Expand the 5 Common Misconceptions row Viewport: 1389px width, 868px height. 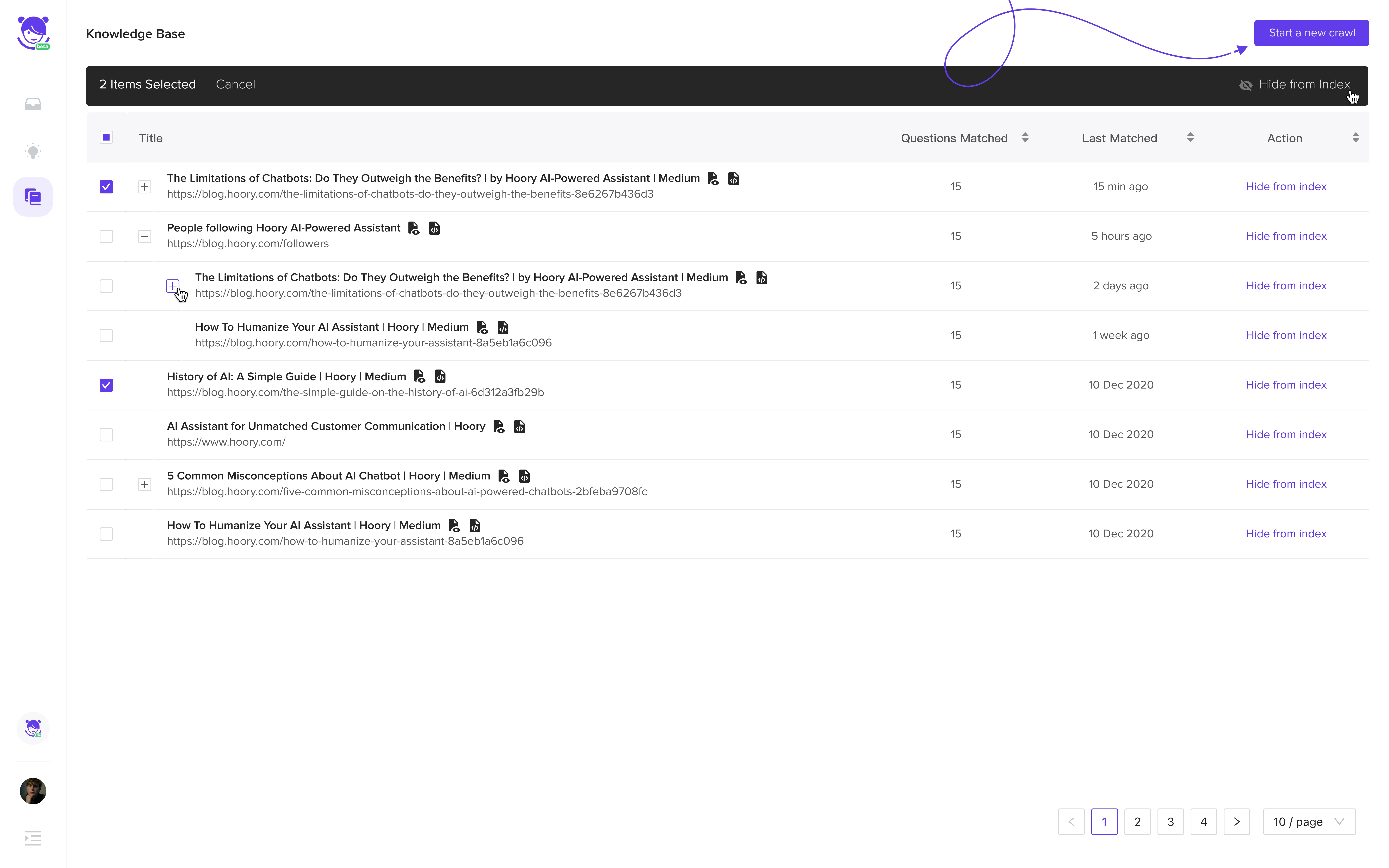click(x=145, y=484)
